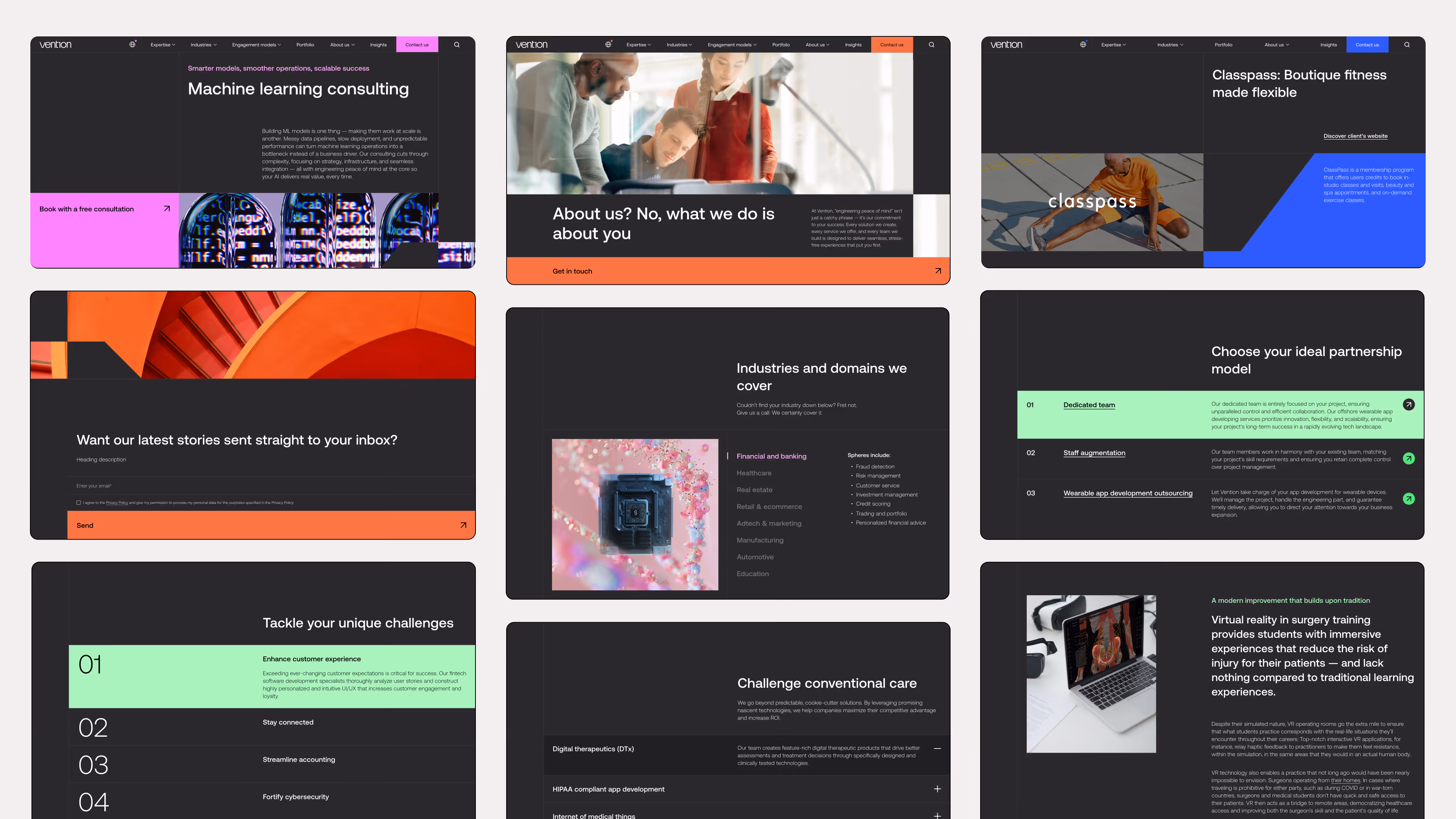Screen dimensions: 1456x819
Task: Select the Retail & ecommerce industry tab
Action: [x=769, y=507]
